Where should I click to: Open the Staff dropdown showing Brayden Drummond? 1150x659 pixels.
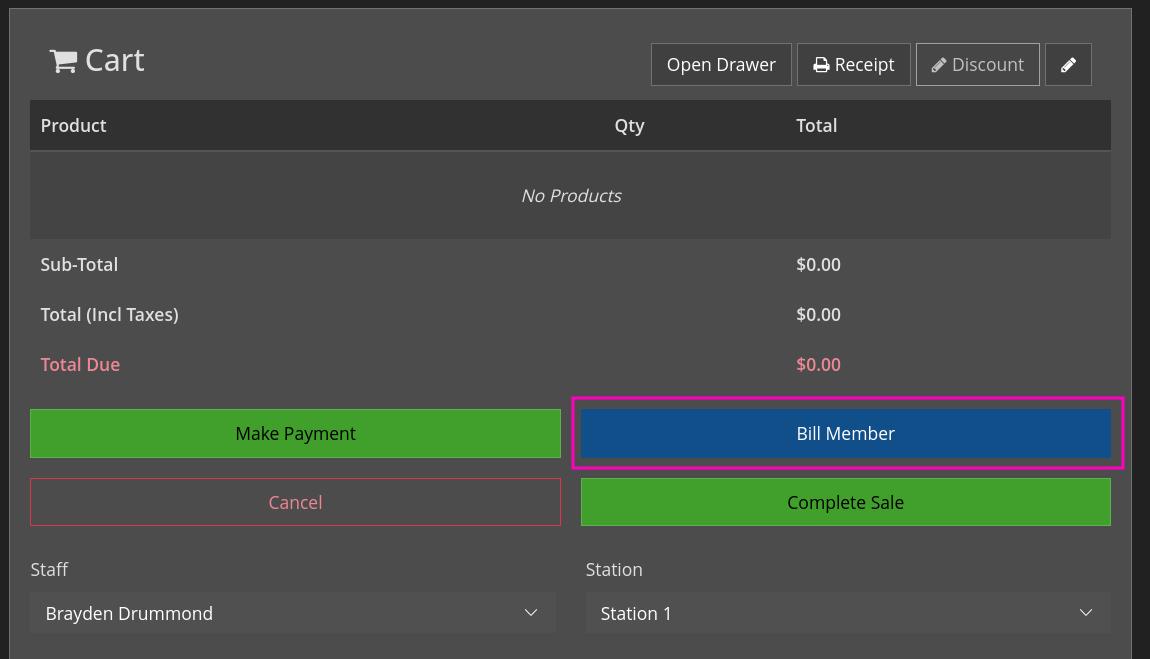(x=292, y=613)
